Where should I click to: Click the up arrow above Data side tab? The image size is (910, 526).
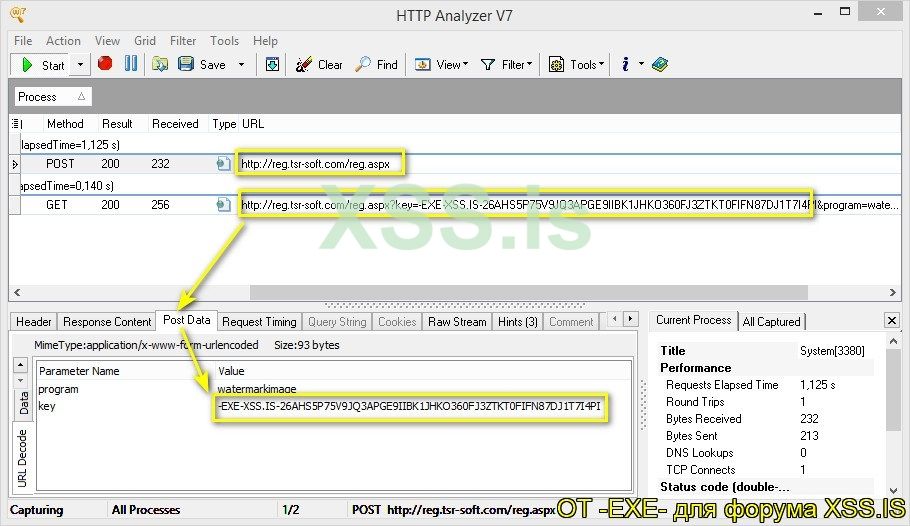[x=20, y=365]
